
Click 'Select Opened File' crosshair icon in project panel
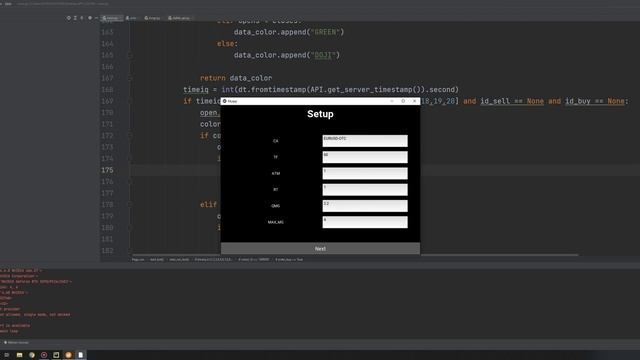tap(69, 18)
